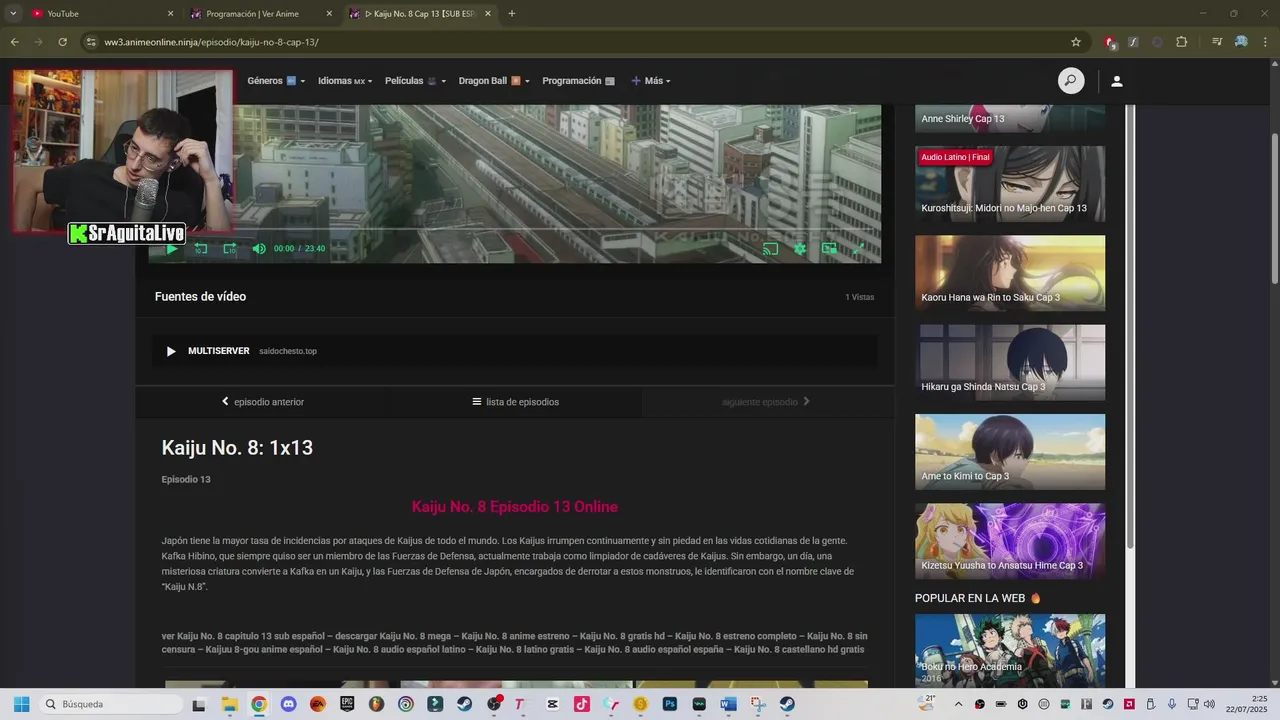Click the sidebar inner scrollbar
1280x720 pixels.
click(1131, 325)
